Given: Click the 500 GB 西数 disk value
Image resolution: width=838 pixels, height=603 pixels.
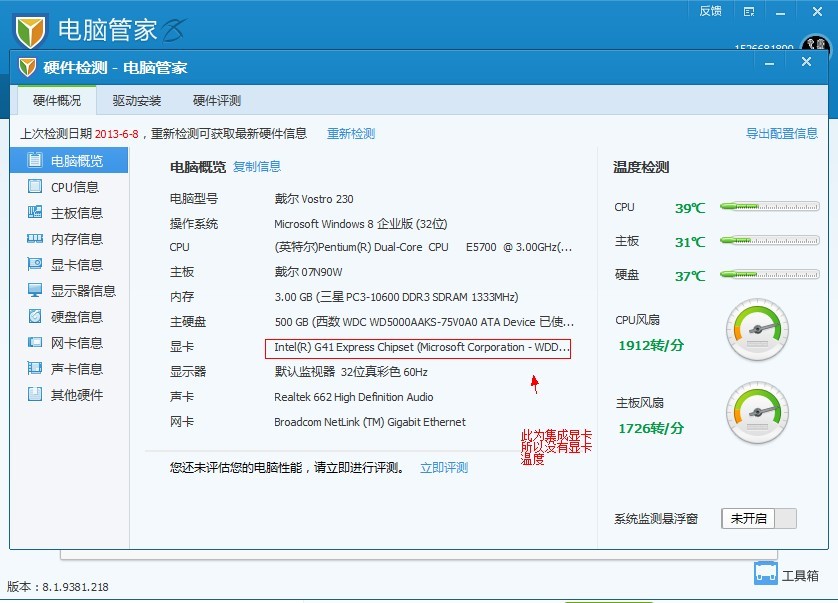Looking at the screenshot, I should [424, 322].
